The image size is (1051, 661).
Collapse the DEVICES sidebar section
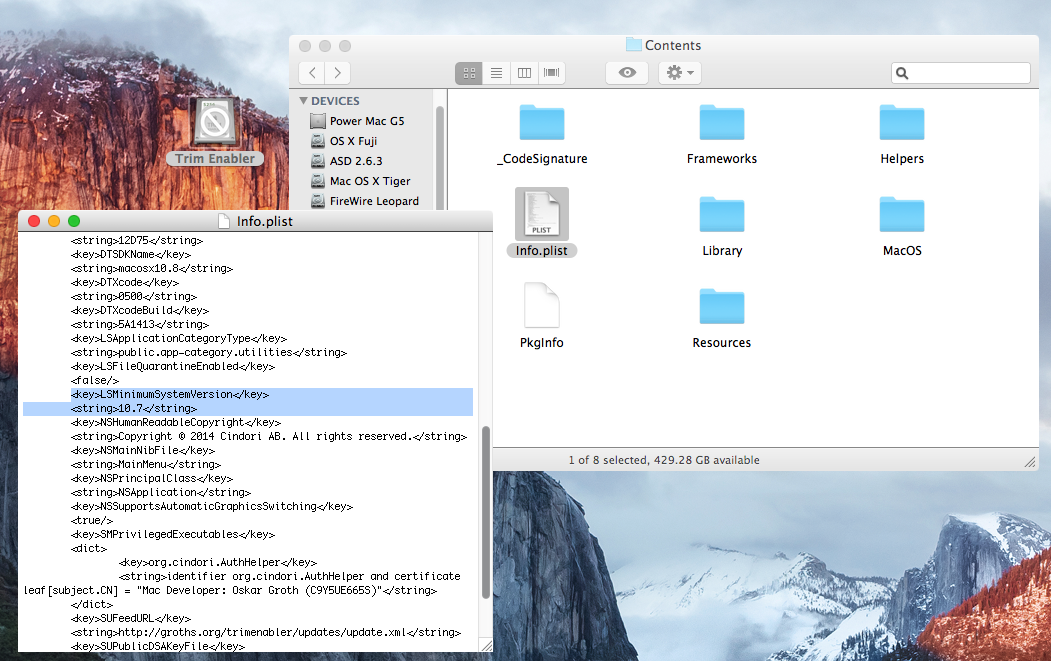[x=304, y=101]
